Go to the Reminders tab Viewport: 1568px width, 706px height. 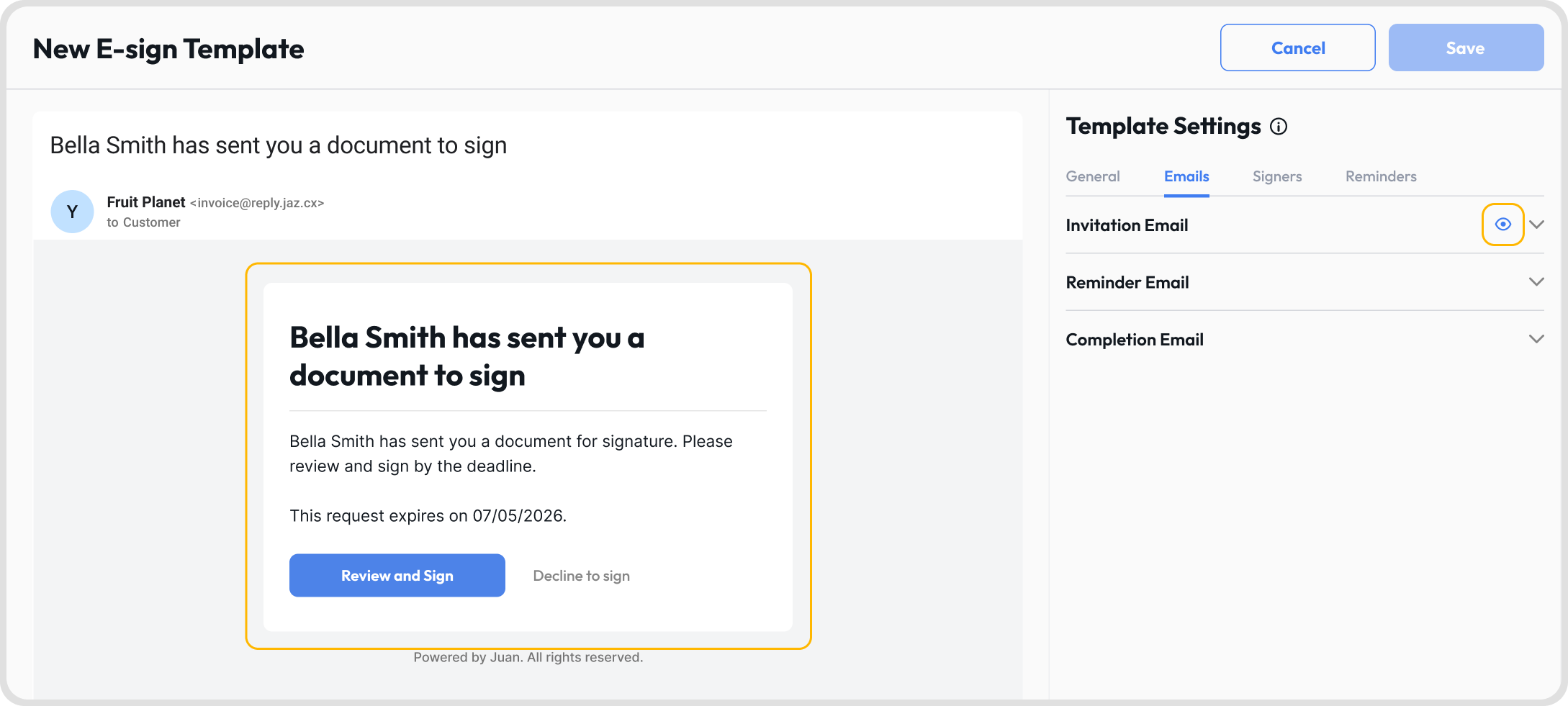[1381, 176]
